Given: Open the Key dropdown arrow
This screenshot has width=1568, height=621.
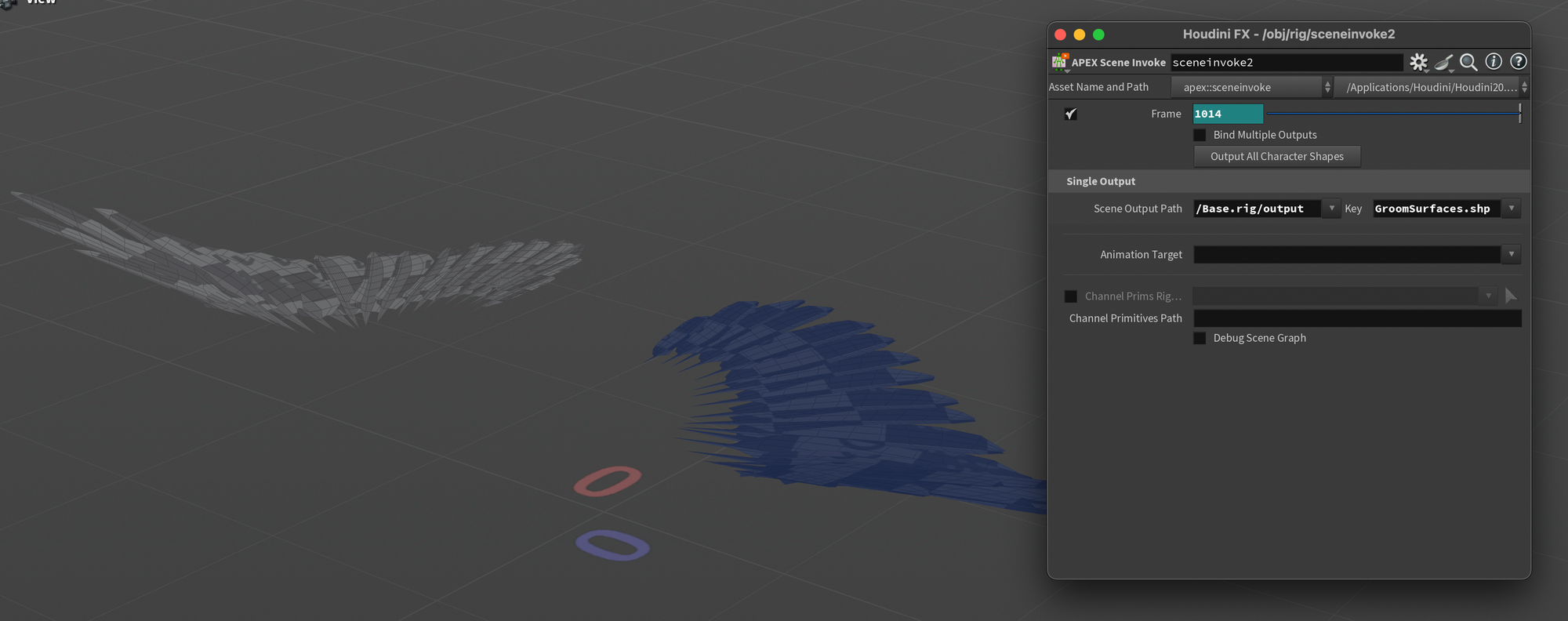Looking at the screenshot, I should coord(1512,209).
